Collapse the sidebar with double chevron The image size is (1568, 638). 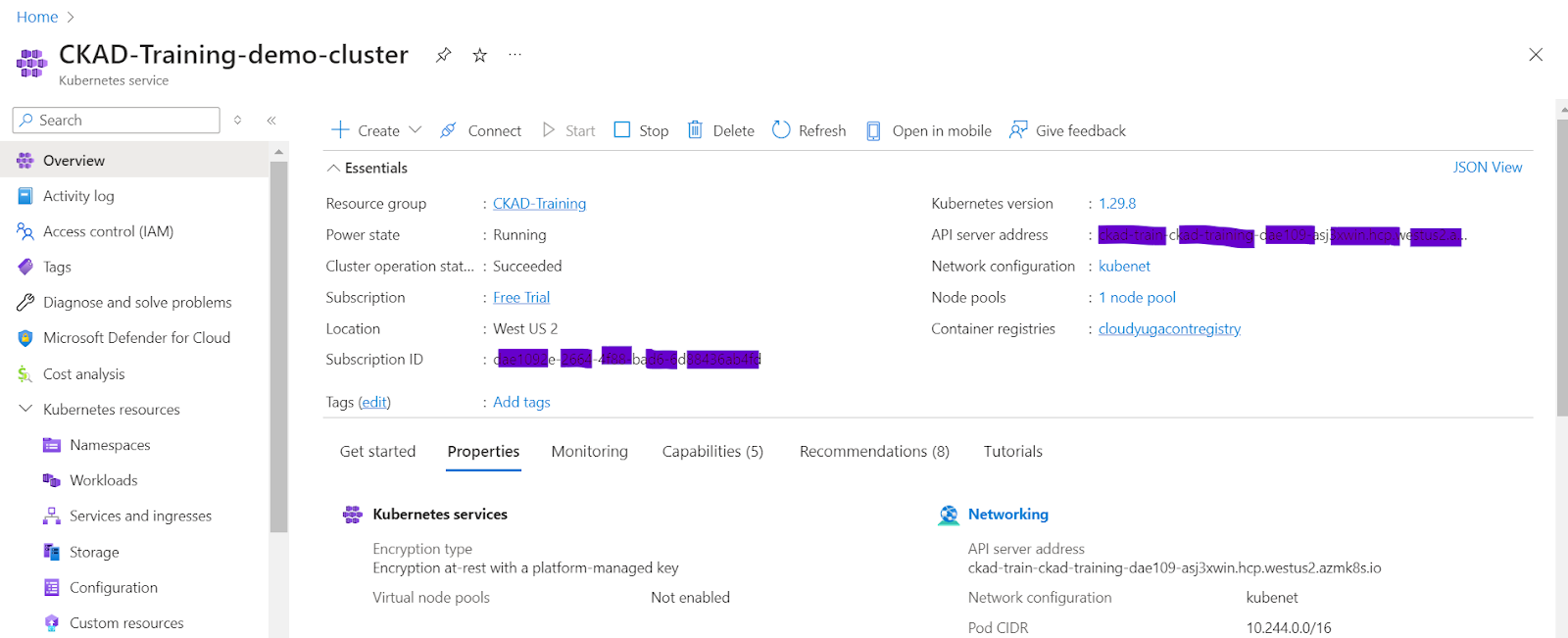(x=271, y=121)
